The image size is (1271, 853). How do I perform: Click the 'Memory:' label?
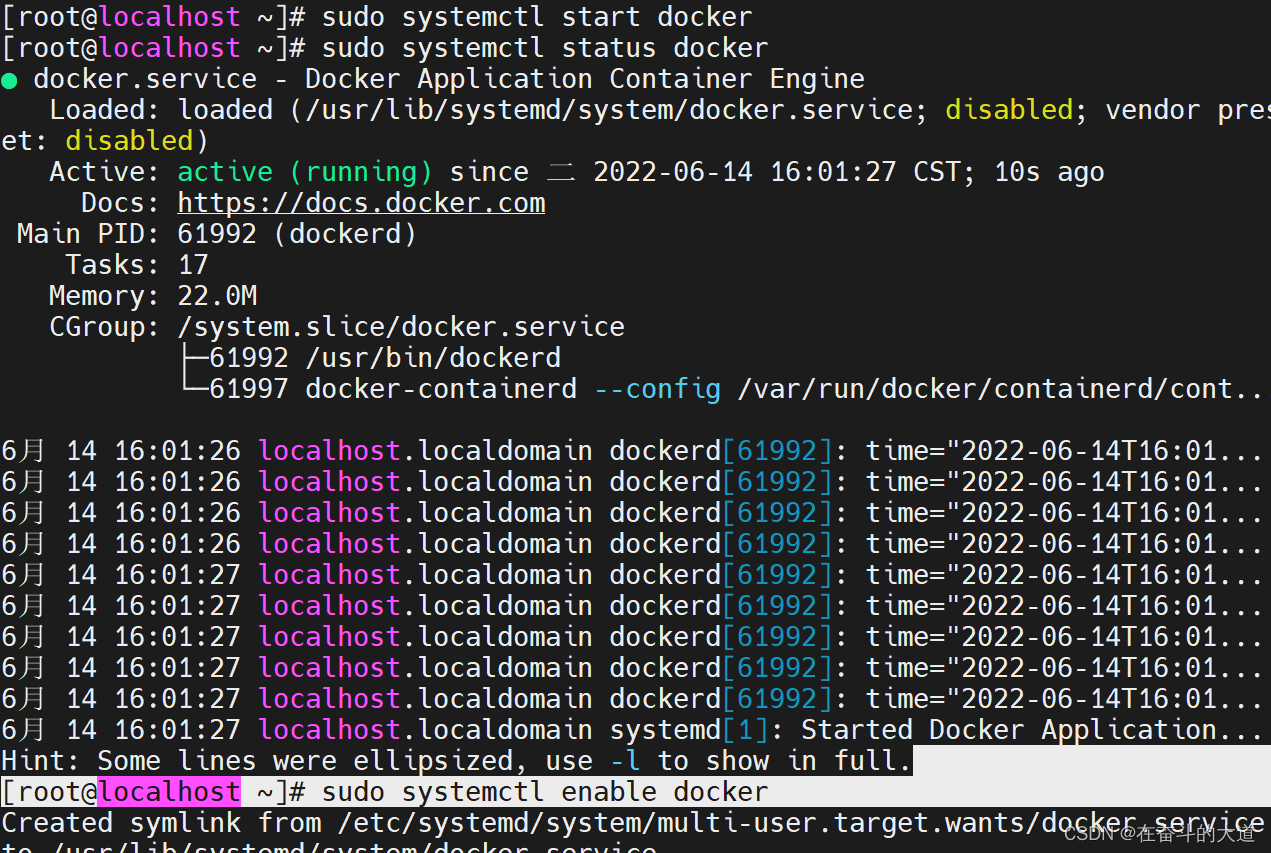click(x=105, y=296)
